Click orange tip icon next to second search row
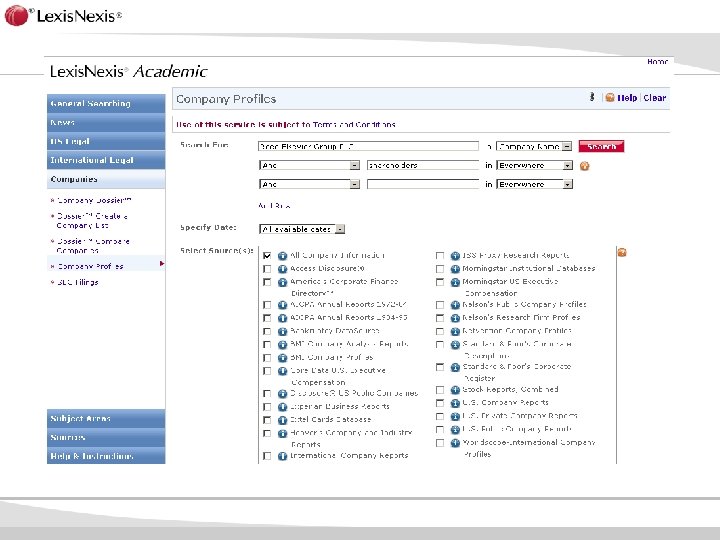 (585, 166)
